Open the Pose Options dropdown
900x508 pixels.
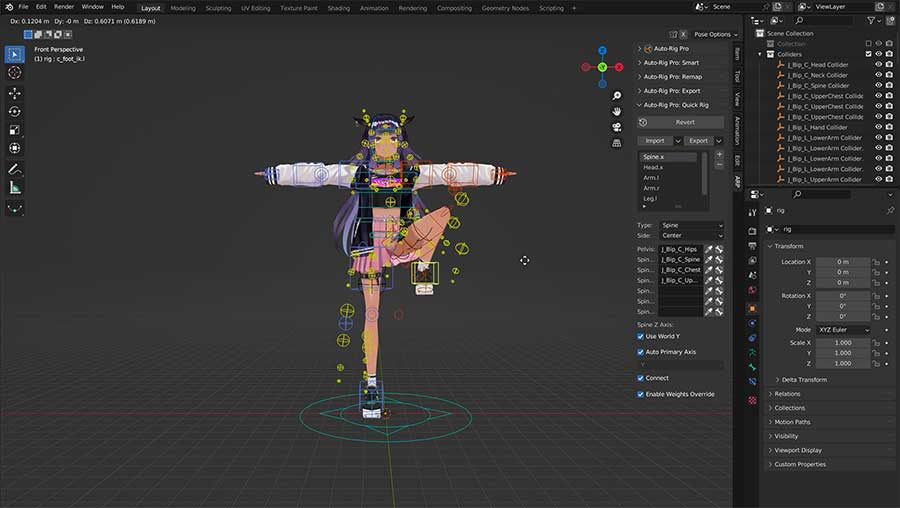[716, 34]
